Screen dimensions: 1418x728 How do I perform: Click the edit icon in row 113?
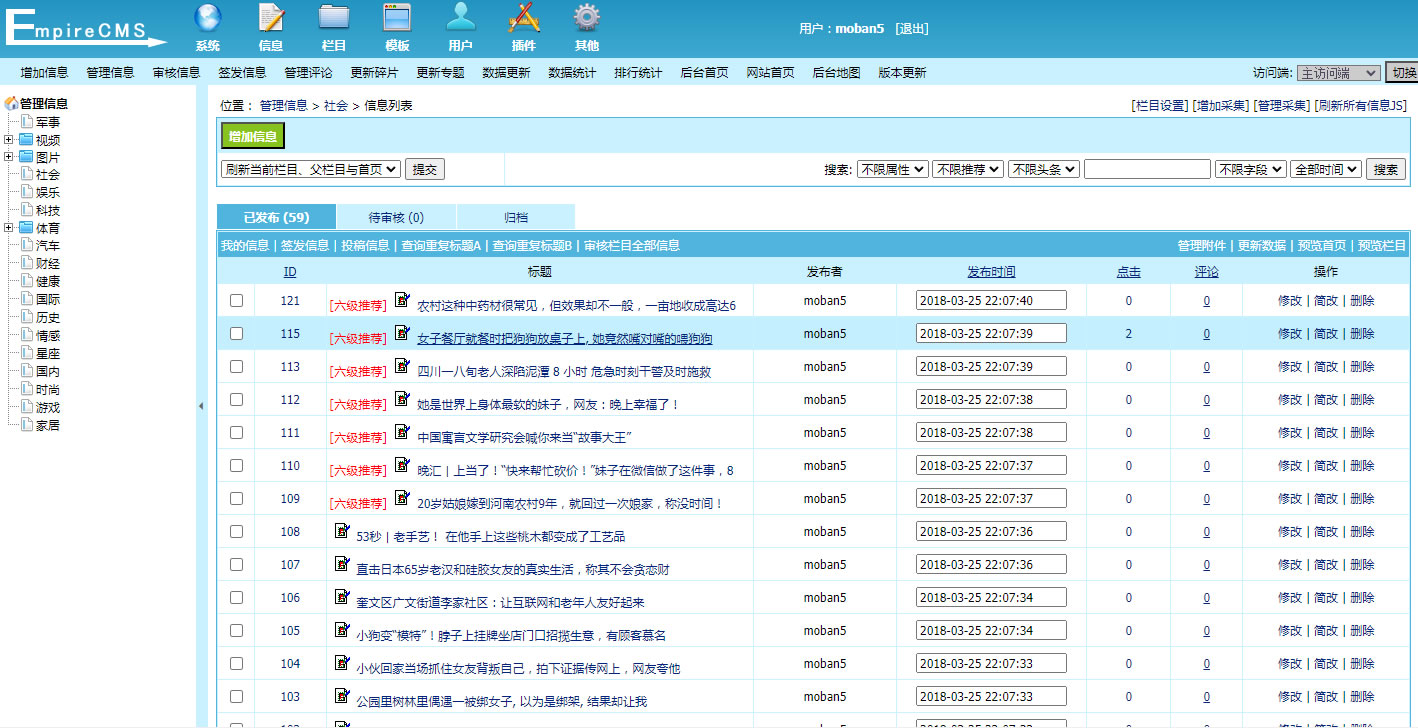[402, 365]
